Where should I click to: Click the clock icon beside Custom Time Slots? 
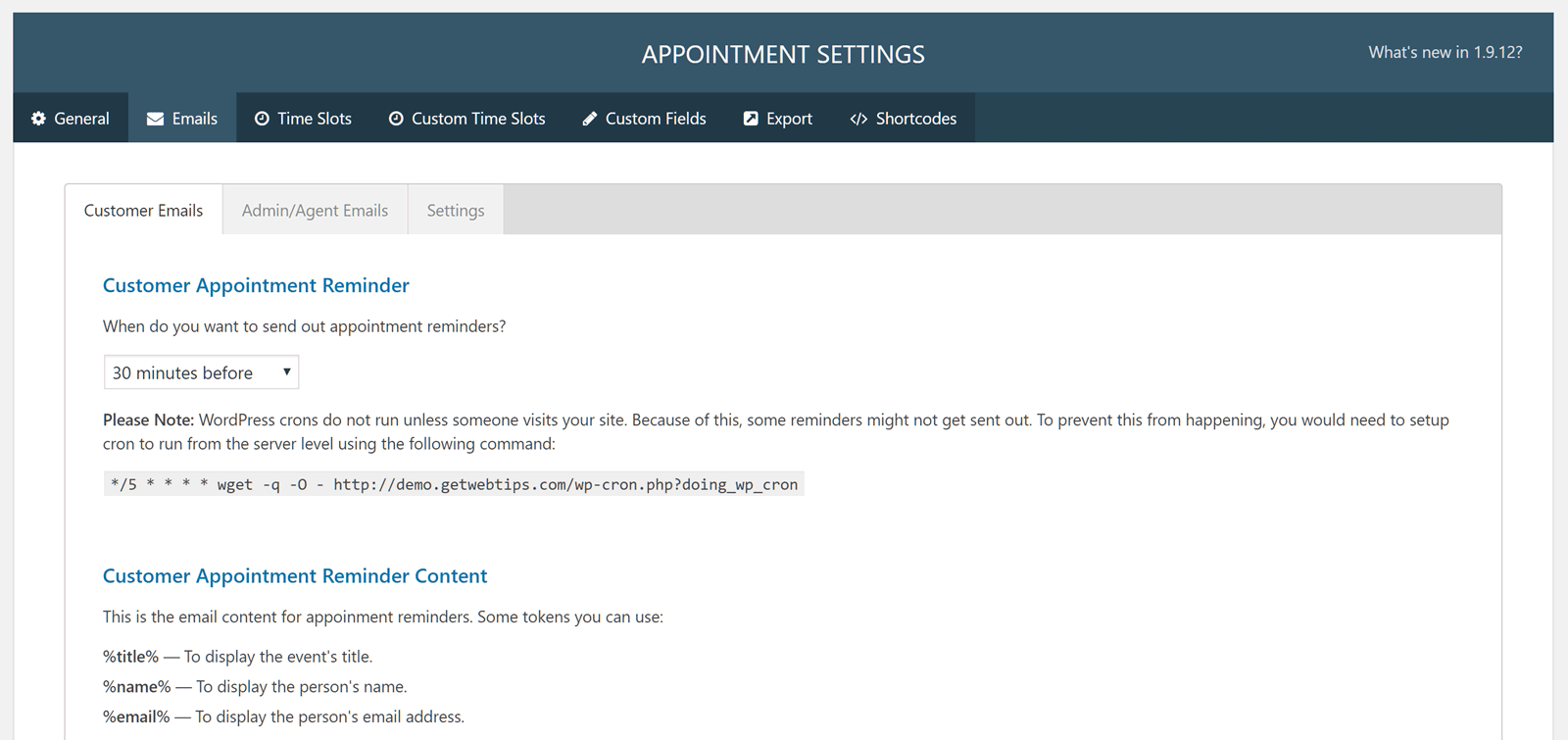(x=396, y=119)
